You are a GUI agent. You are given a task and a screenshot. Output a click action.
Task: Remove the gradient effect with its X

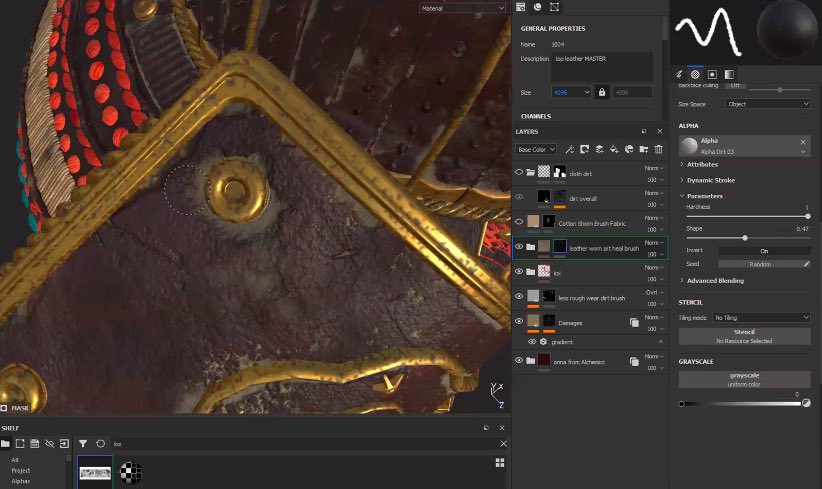(x=660, y=342)
